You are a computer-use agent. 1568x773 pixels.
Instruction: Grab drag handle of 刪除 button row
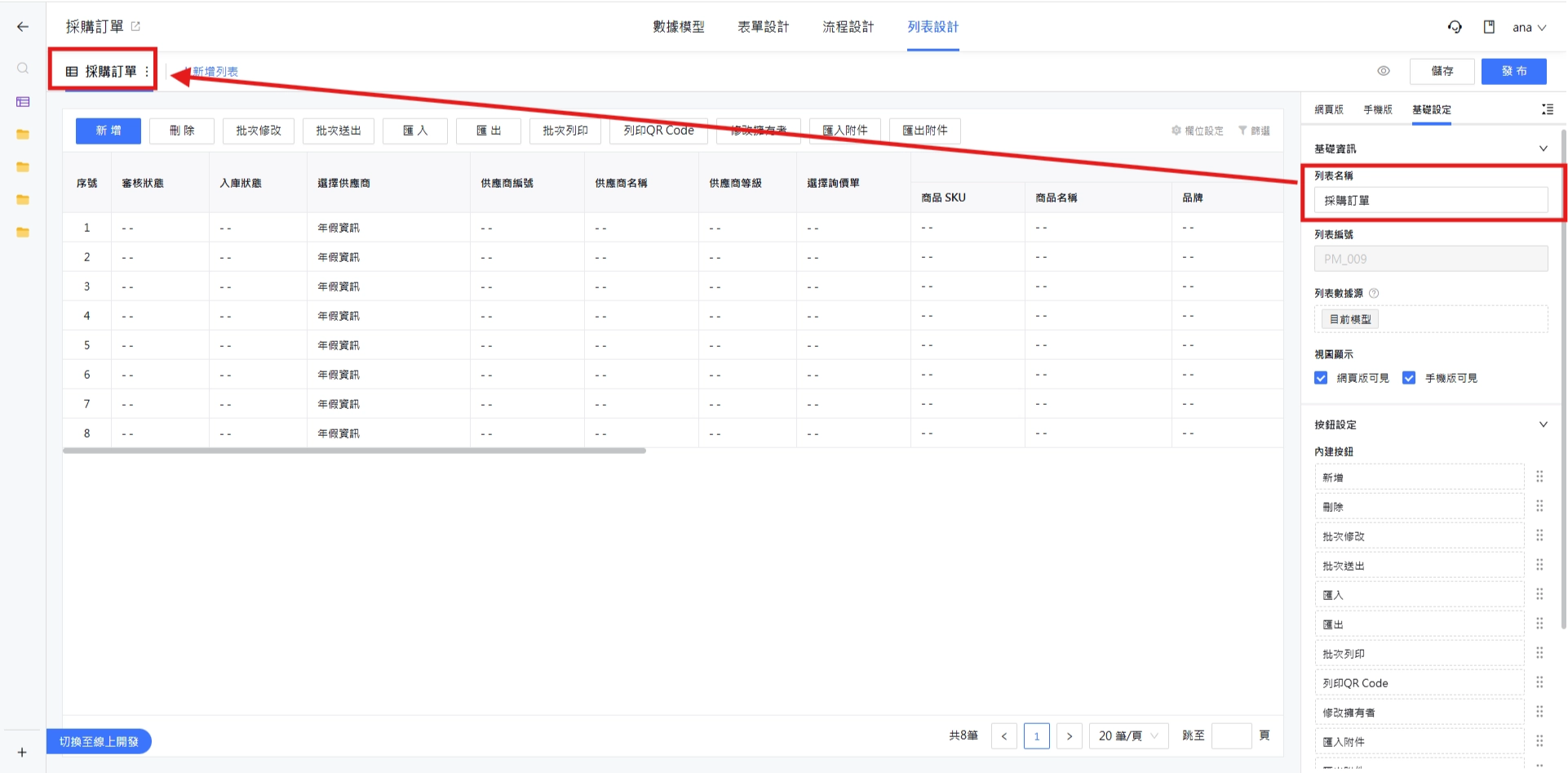tap(1539, 506)
